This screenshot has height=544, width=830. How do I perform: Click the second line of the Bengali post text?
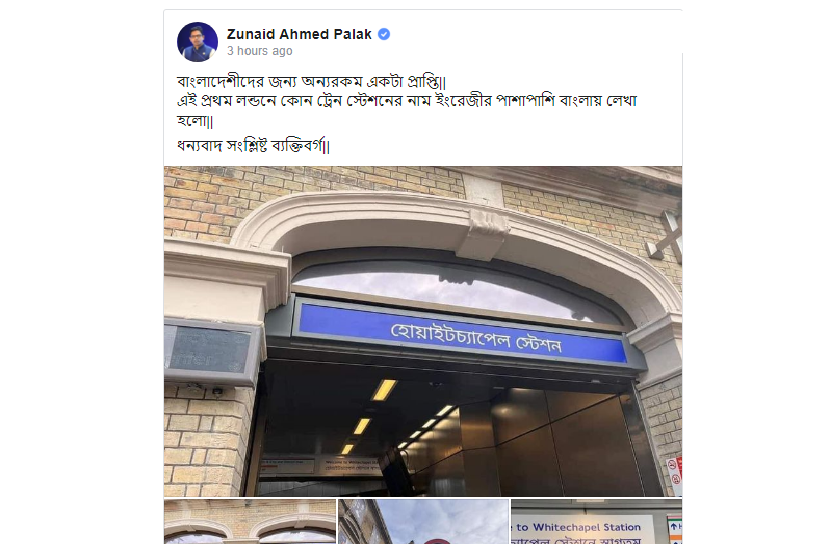tap(407, 101)
